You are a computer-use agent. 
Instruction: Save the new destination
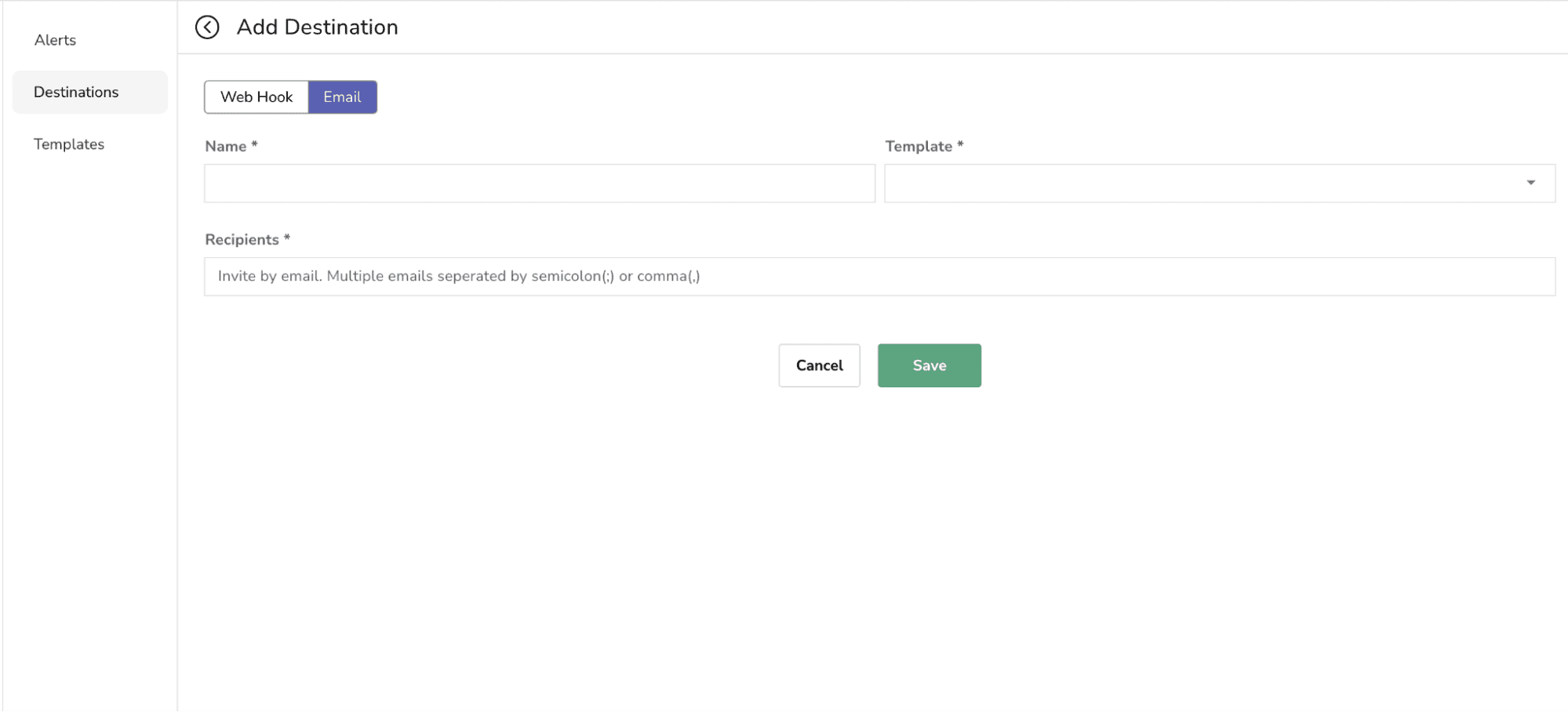(x=929, y=365)
